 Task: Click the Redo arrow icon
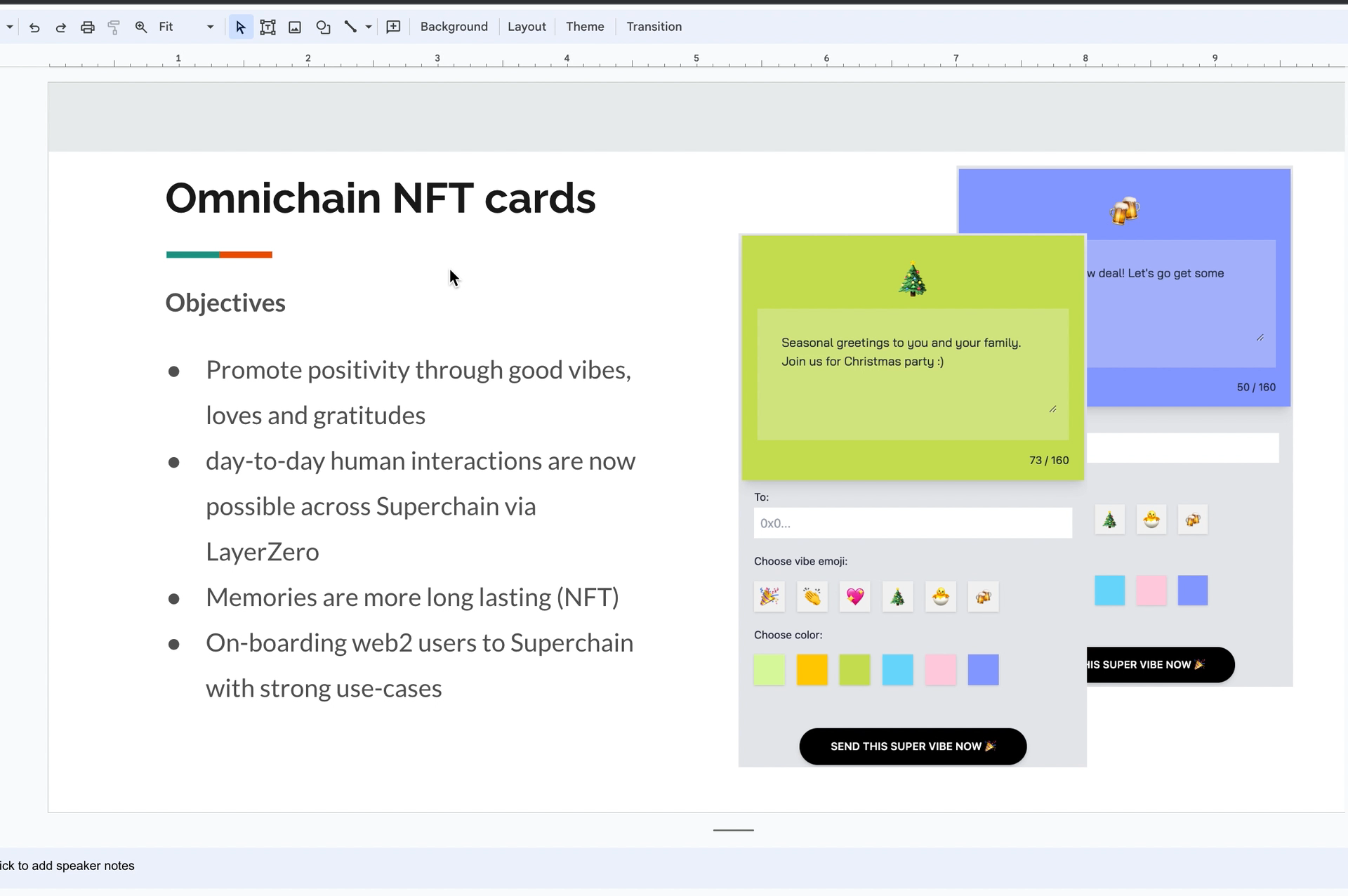point(60,27)
